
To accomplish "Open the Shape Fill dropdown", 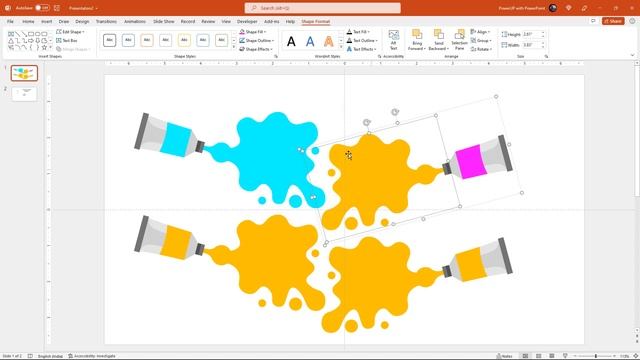I will (x=253, y=32).
